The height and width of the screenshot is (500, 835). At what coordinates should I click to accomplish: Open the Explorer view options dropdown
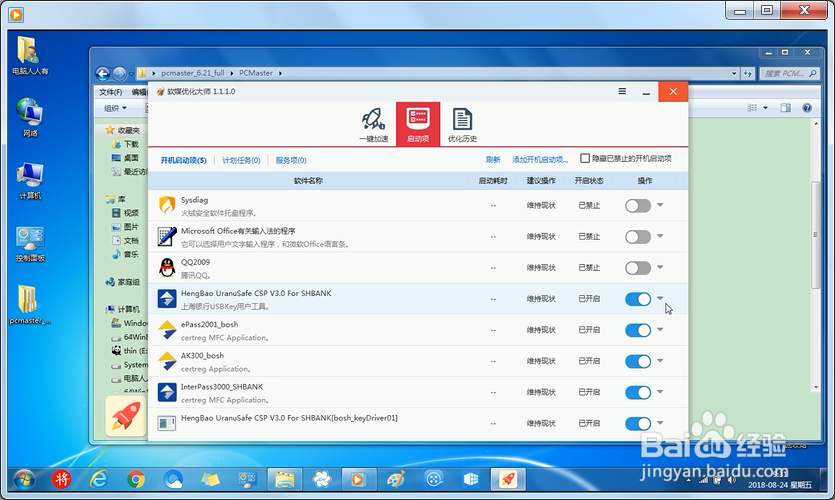coord(765,108)
